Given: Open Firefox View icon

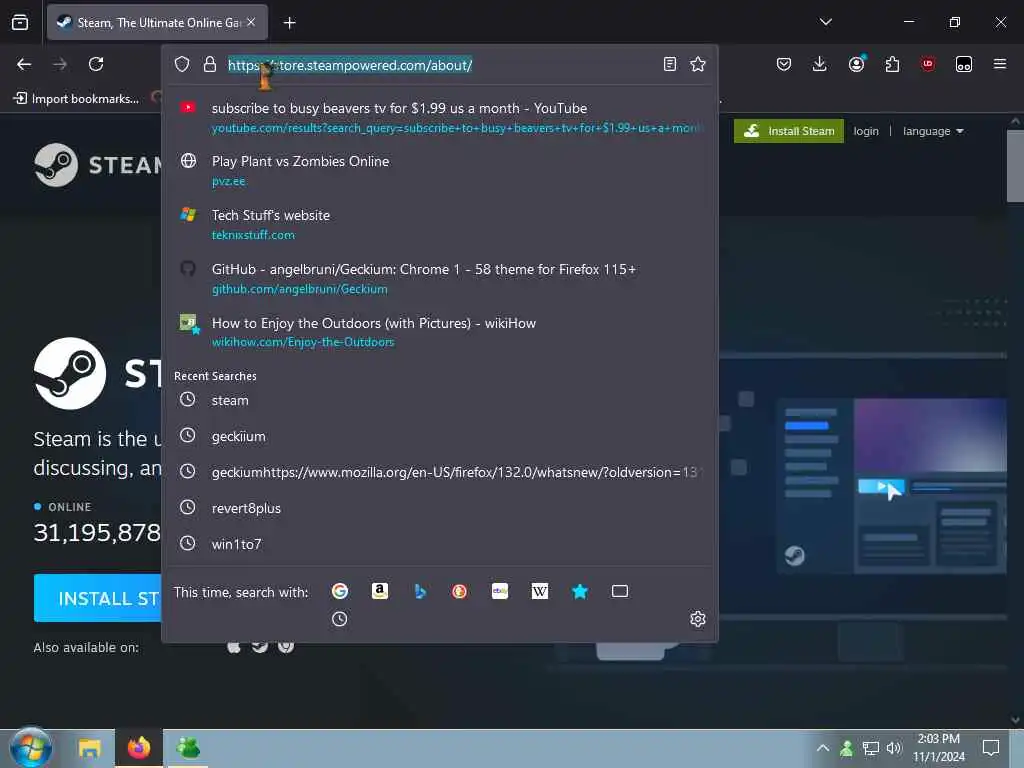Looking at the screenshot, I should (20, 22).
